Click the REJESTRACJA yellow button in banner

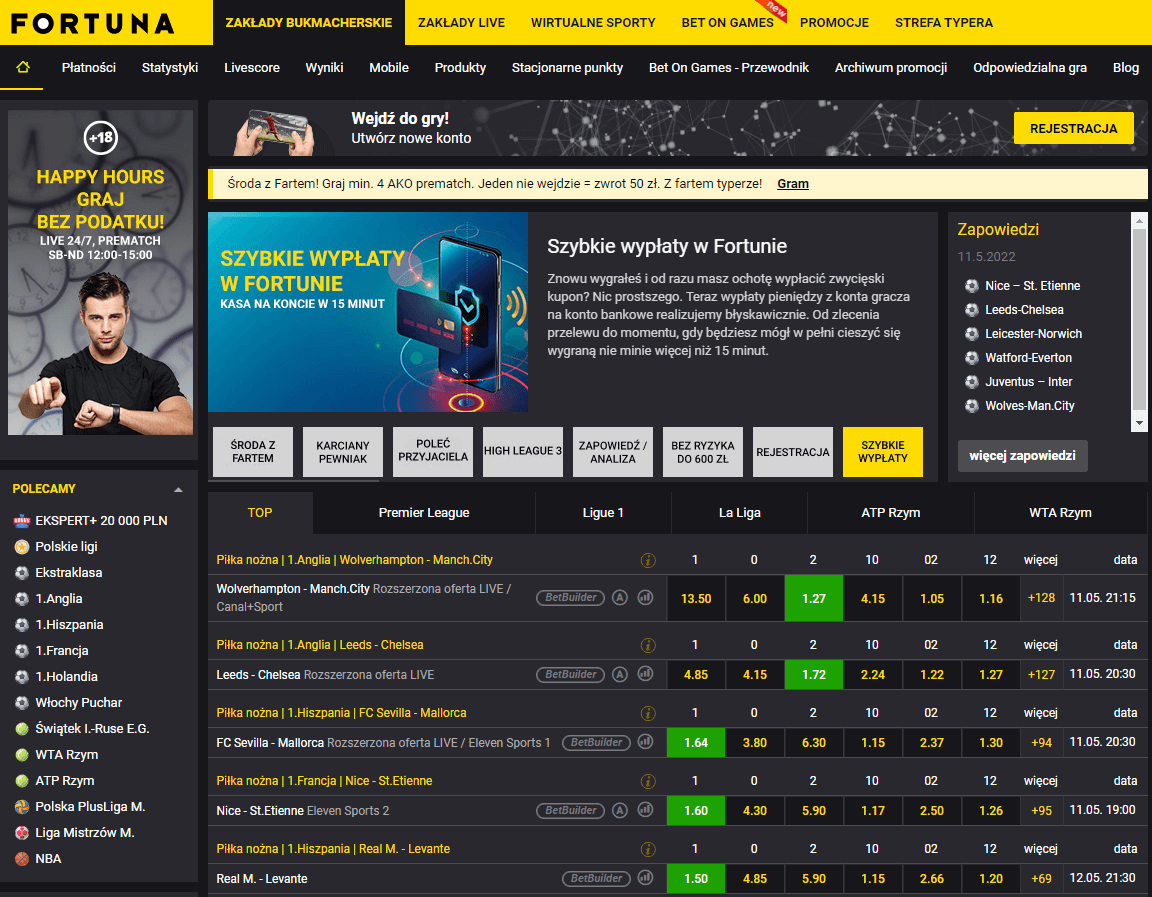[x=1073, y=128]
